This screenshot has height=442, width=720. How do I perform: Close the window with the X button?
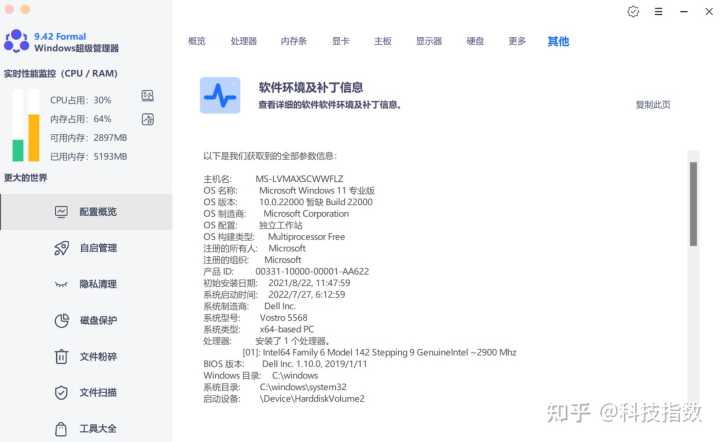click(709, 11)
